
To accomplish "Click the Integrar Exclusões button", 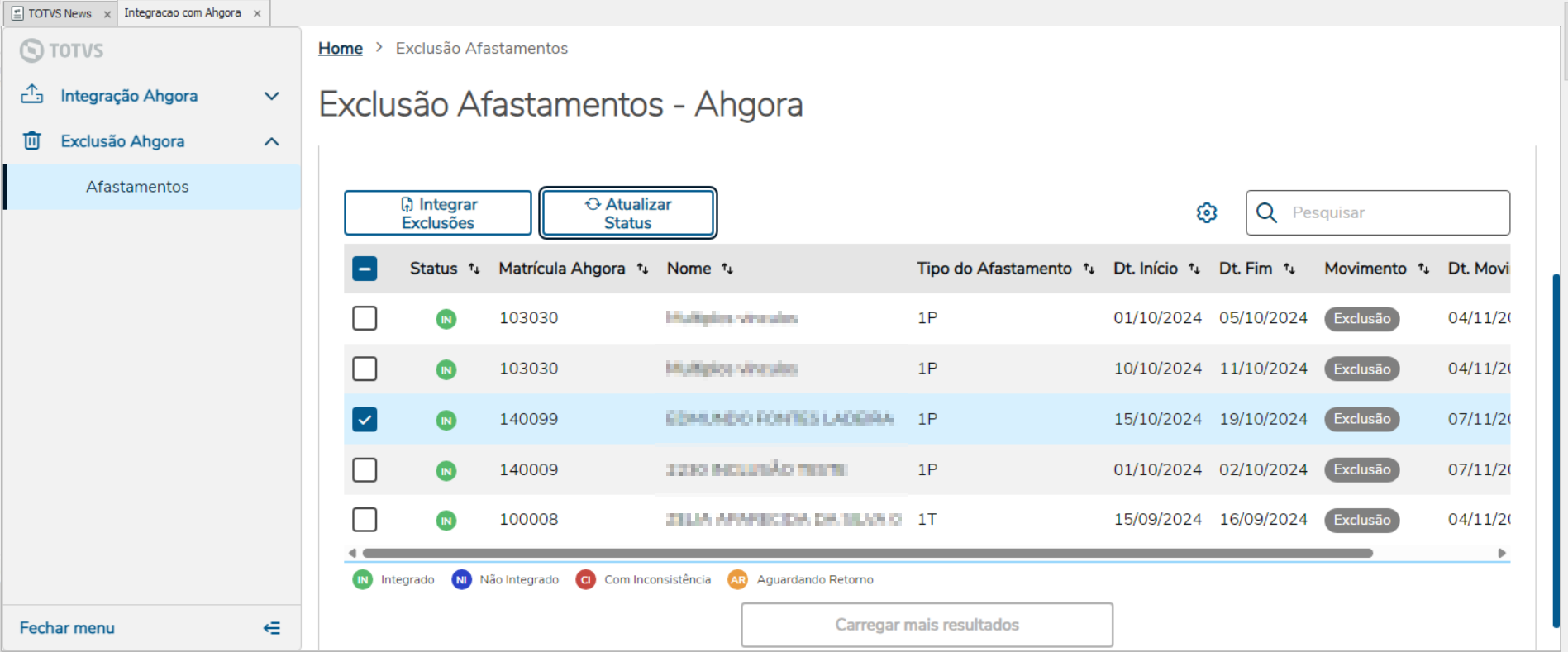I will click(438, 213).
